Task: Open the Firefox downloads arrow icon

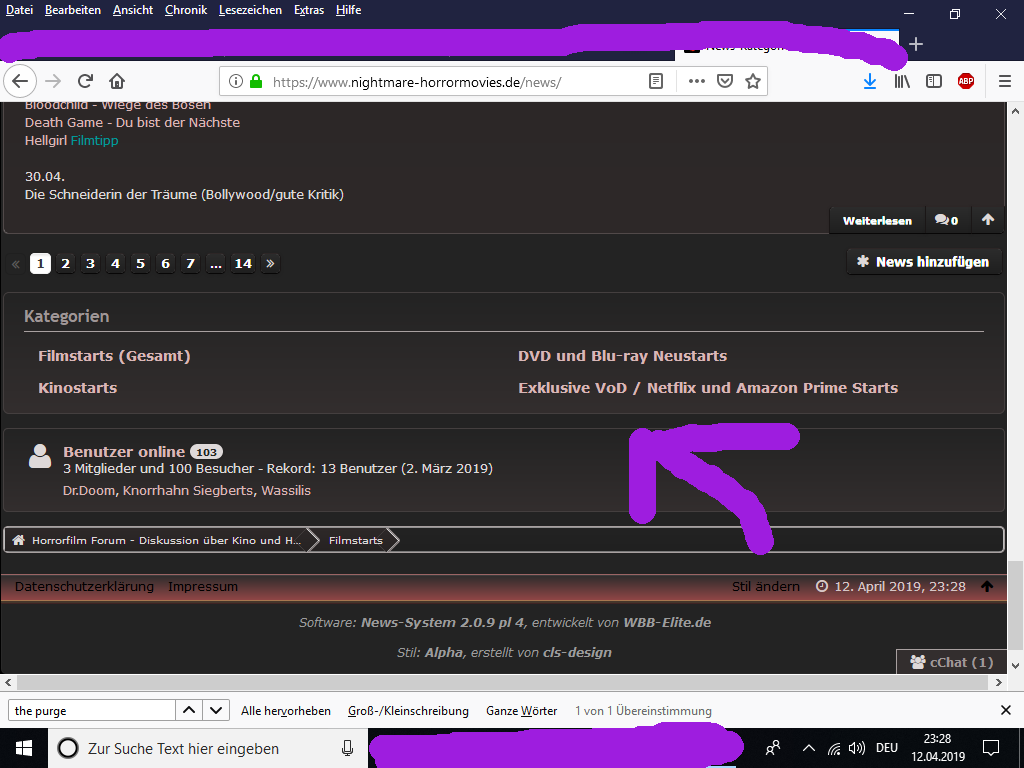Action: click(870, 81)
